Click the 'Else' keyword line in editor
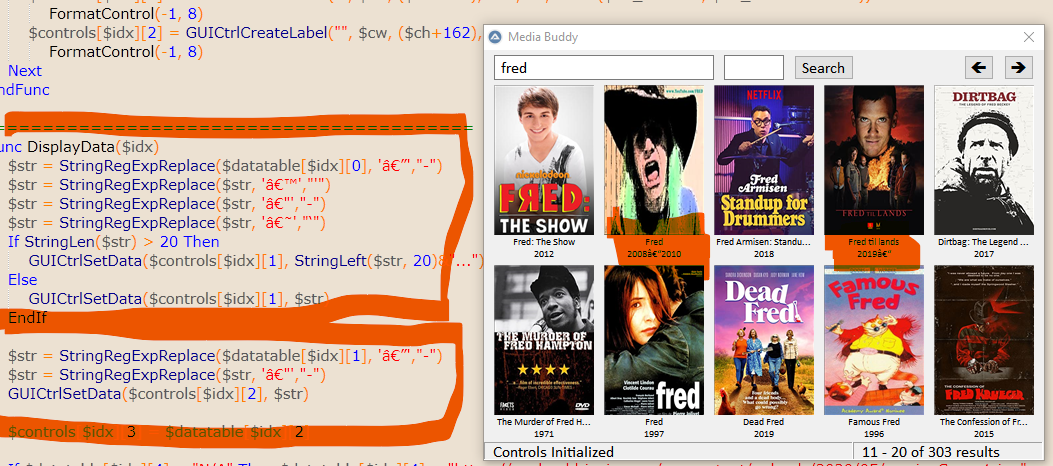This screenshot has height=466, width=1053. pos(23,279)
